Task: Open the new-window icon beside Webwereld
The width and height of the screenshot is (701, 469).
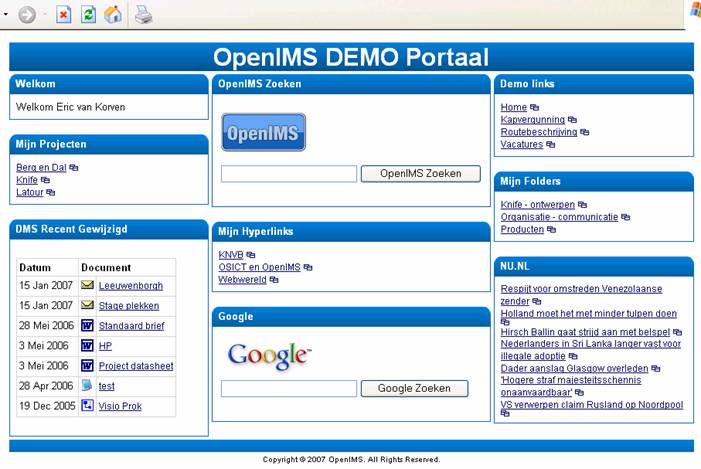Action: point(274,280)
